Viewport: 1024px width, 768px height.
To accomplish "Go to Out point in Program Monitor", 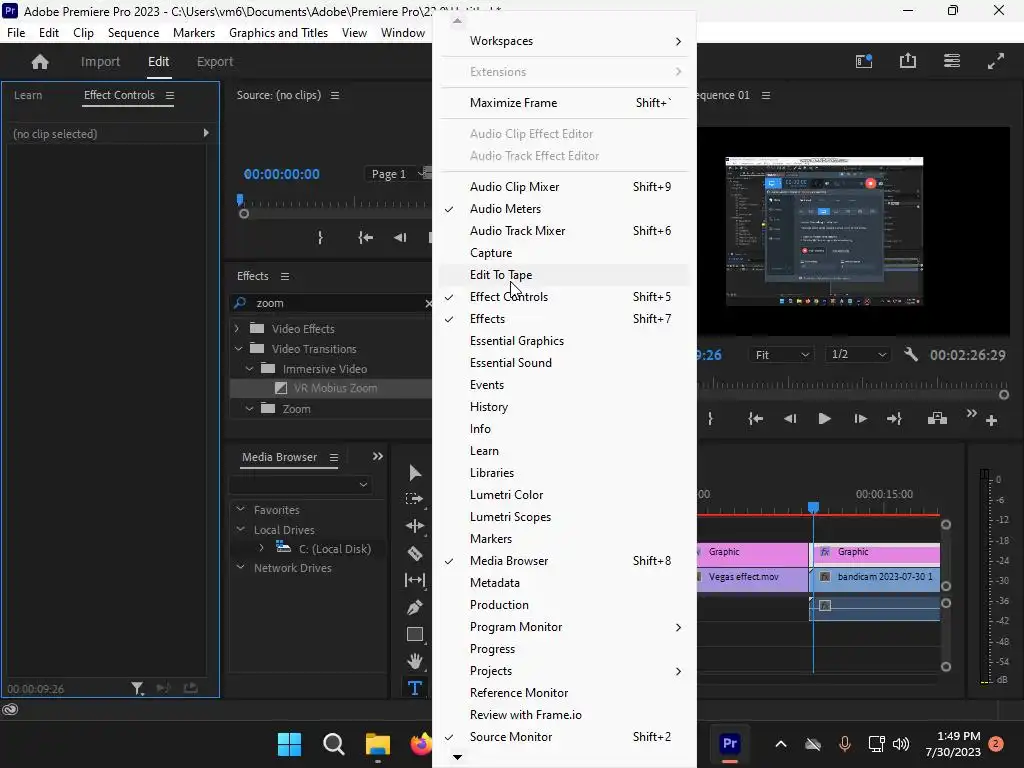I will point(894,419).
